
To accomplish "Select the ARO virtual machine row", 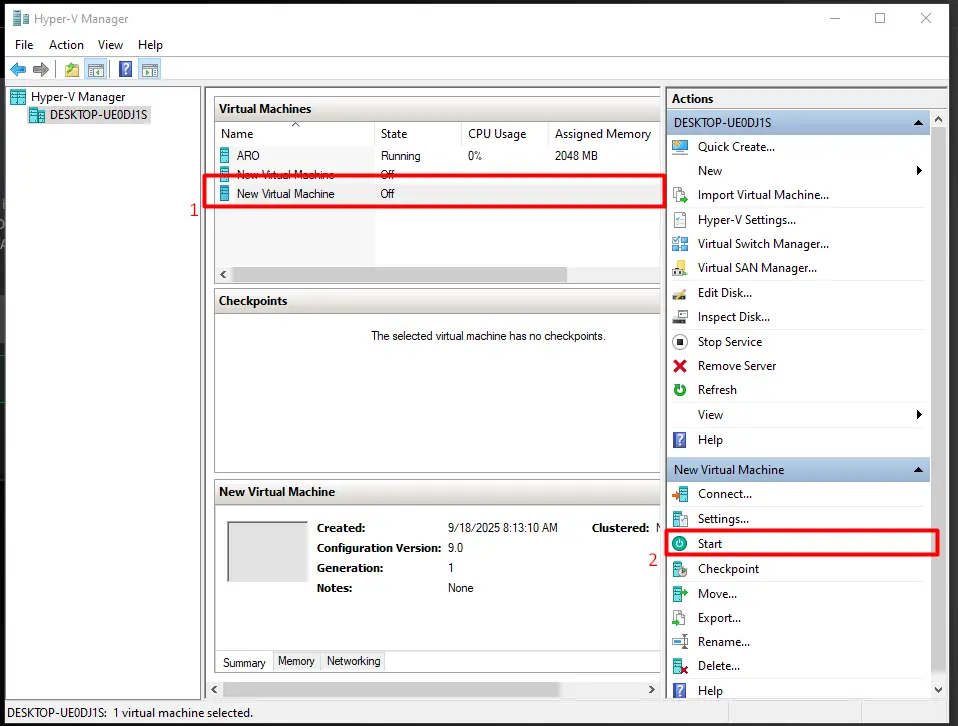I will tap(437, 156).
